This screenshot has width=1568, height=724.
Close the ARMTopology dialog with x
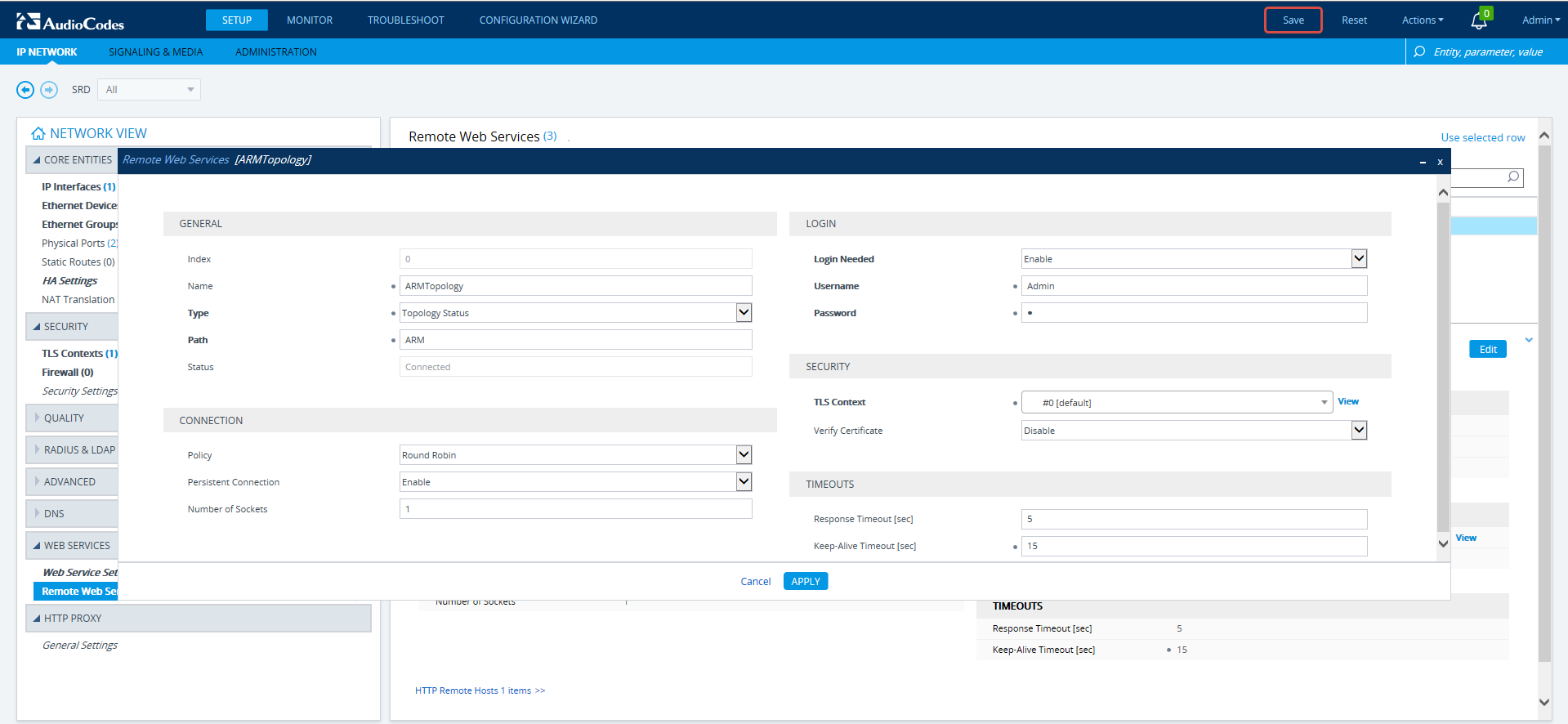[x=1440, y=162]
